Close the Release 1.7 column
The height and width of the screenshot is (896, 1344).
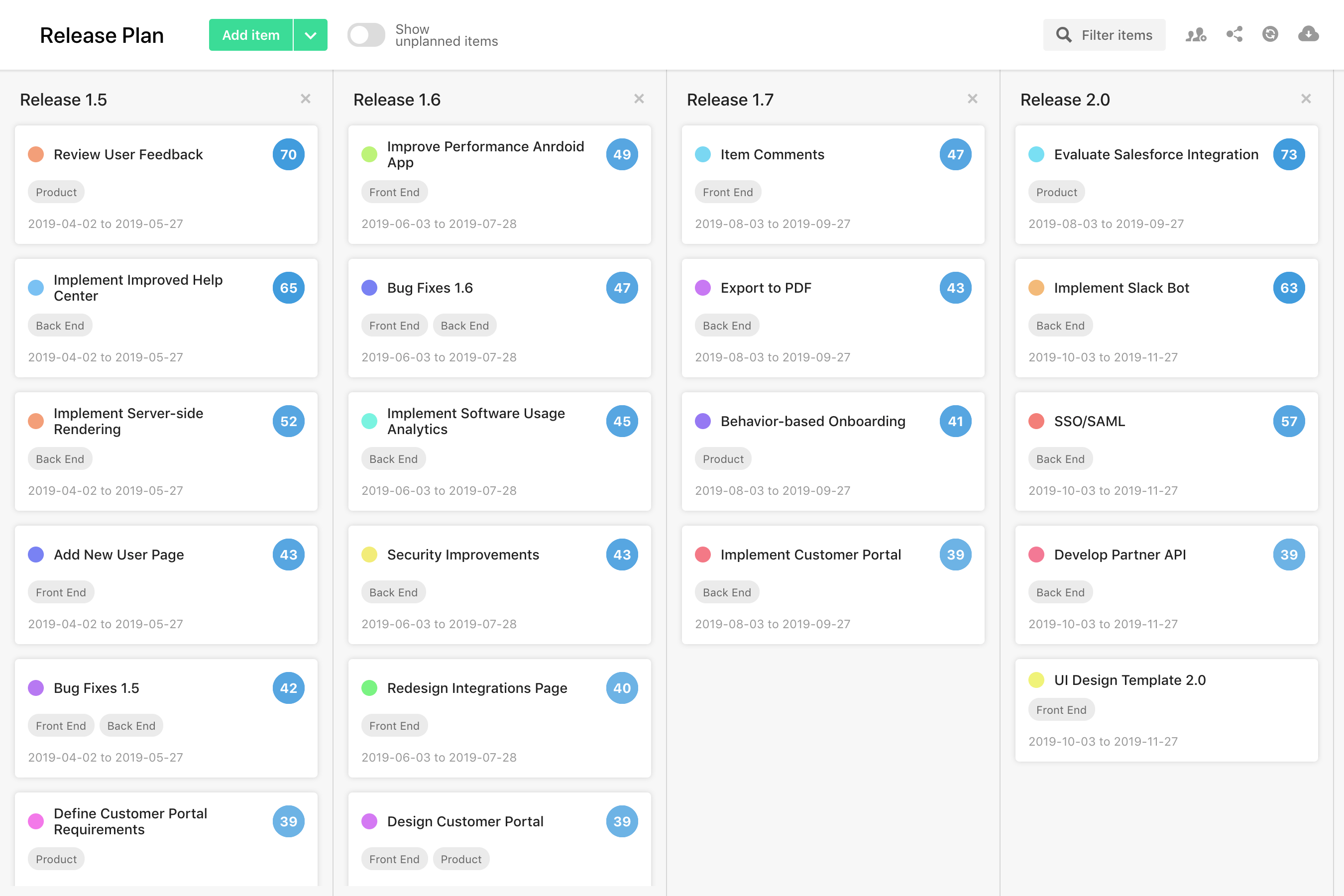[973, 98]
